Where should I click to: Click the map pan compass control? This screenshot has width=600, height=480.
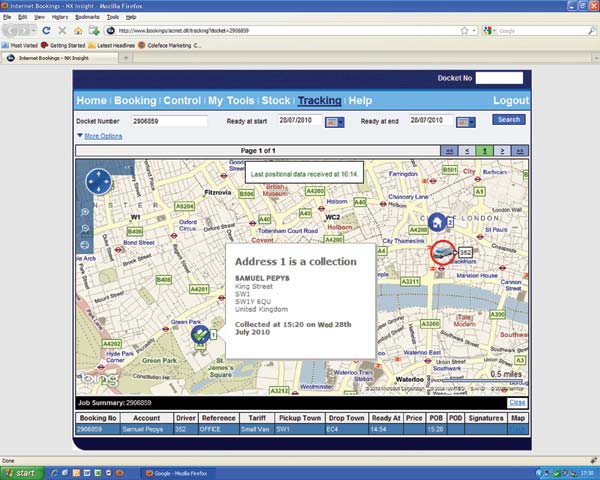point(99,181)
